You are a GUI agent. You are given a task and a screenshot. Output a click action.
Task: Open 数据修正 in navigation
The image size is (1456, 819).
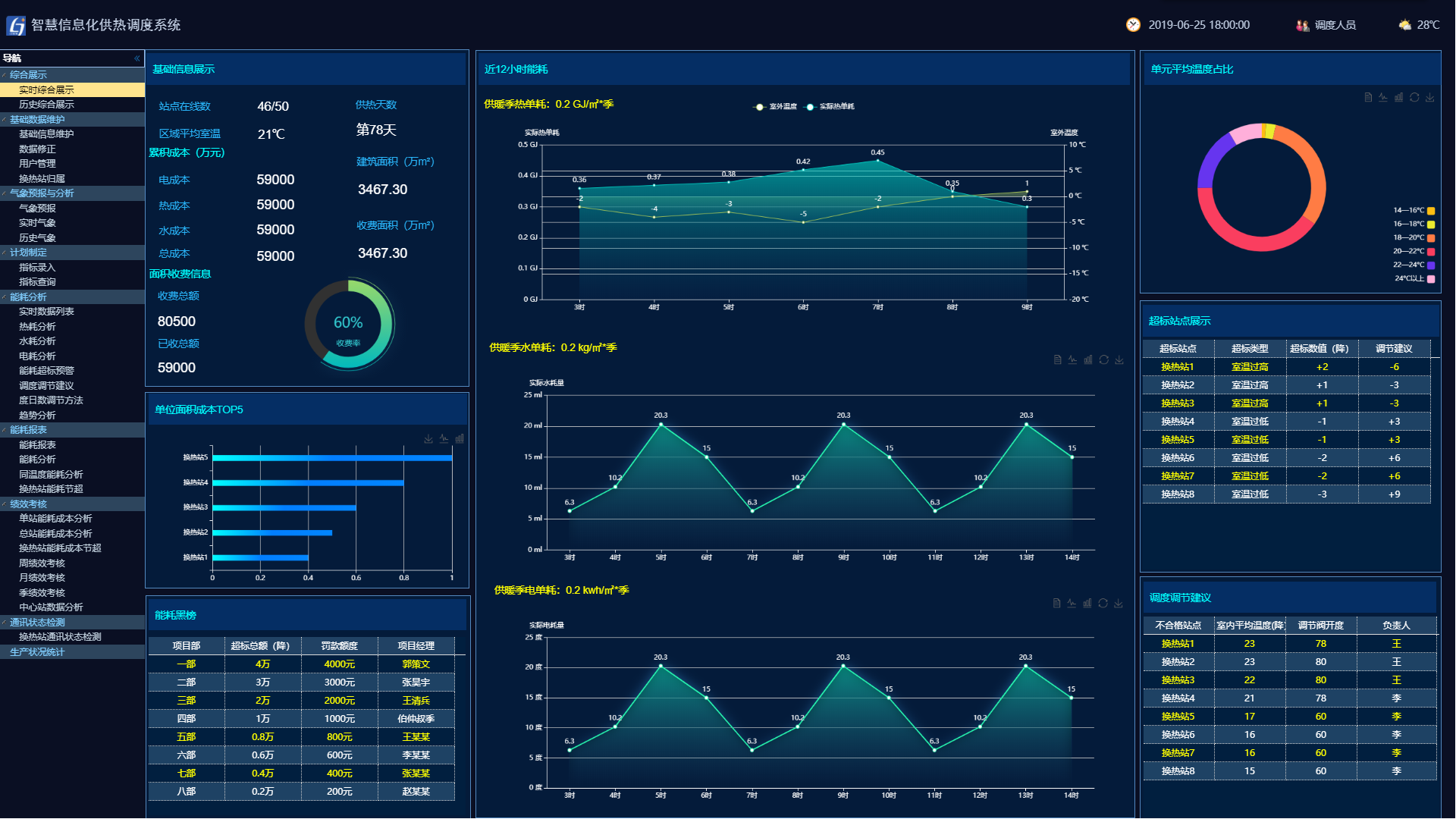pyautogui.click(x=72, y=149)
